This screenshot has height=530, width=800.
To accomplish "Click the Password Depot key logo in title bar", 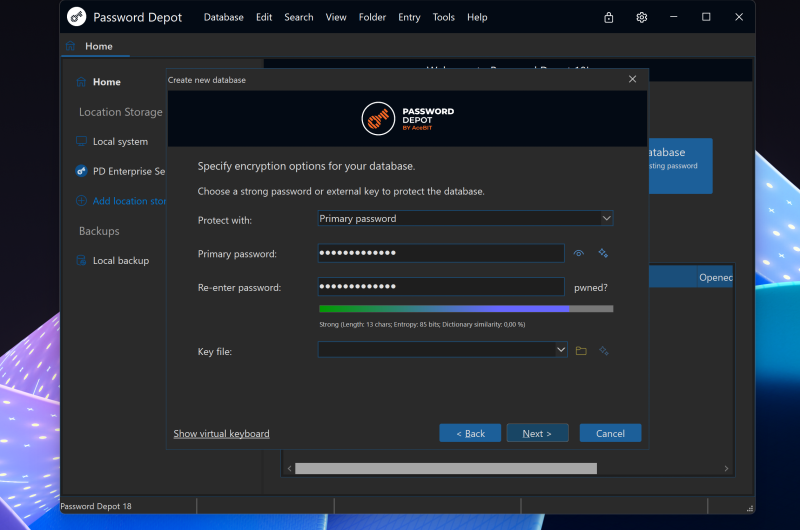I will pyautogui.click(x=77, y=17).
